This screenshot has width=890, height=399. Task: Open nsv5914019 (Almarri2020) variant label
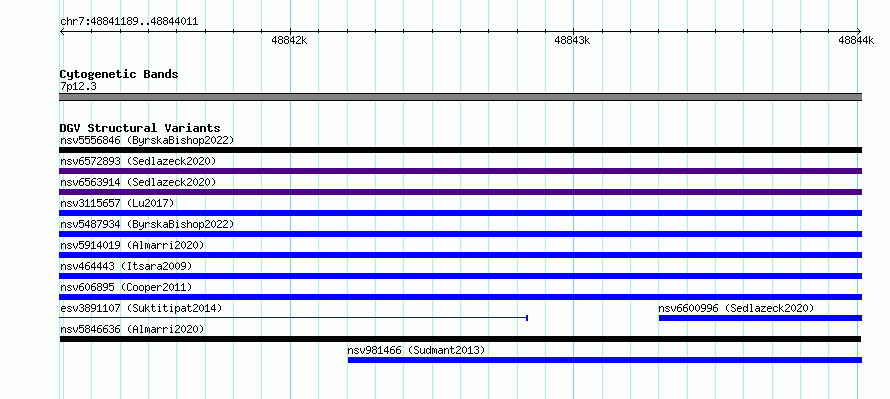(132, 245)
